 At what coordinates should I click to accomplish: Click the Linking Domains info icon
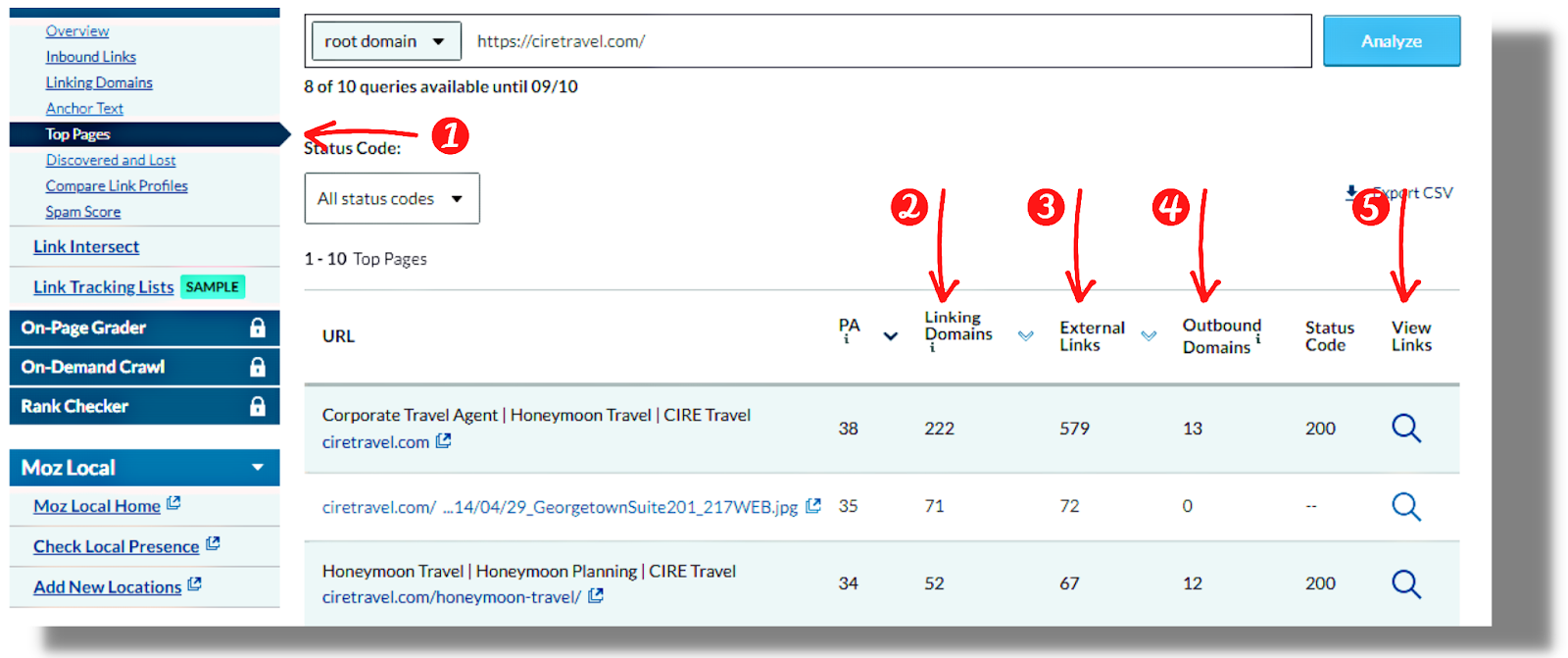coord(932,348)
